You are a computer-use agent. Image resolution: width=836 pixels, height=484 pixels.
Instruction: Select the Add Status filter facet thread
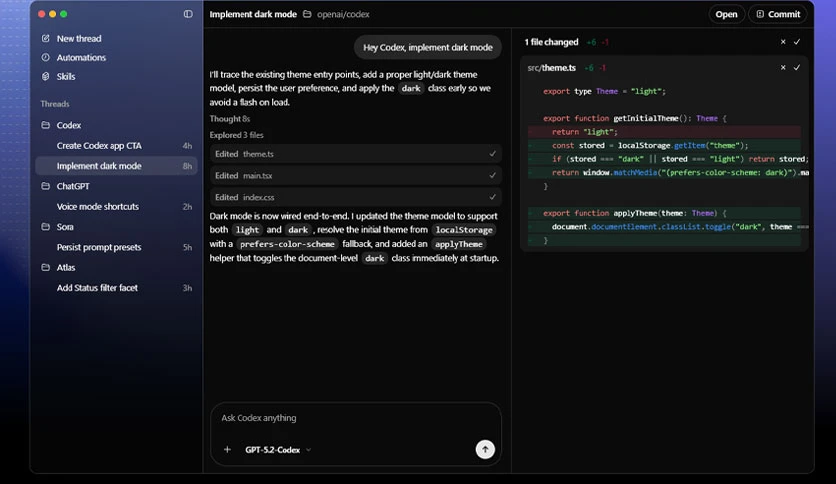(x=116, y=287)
